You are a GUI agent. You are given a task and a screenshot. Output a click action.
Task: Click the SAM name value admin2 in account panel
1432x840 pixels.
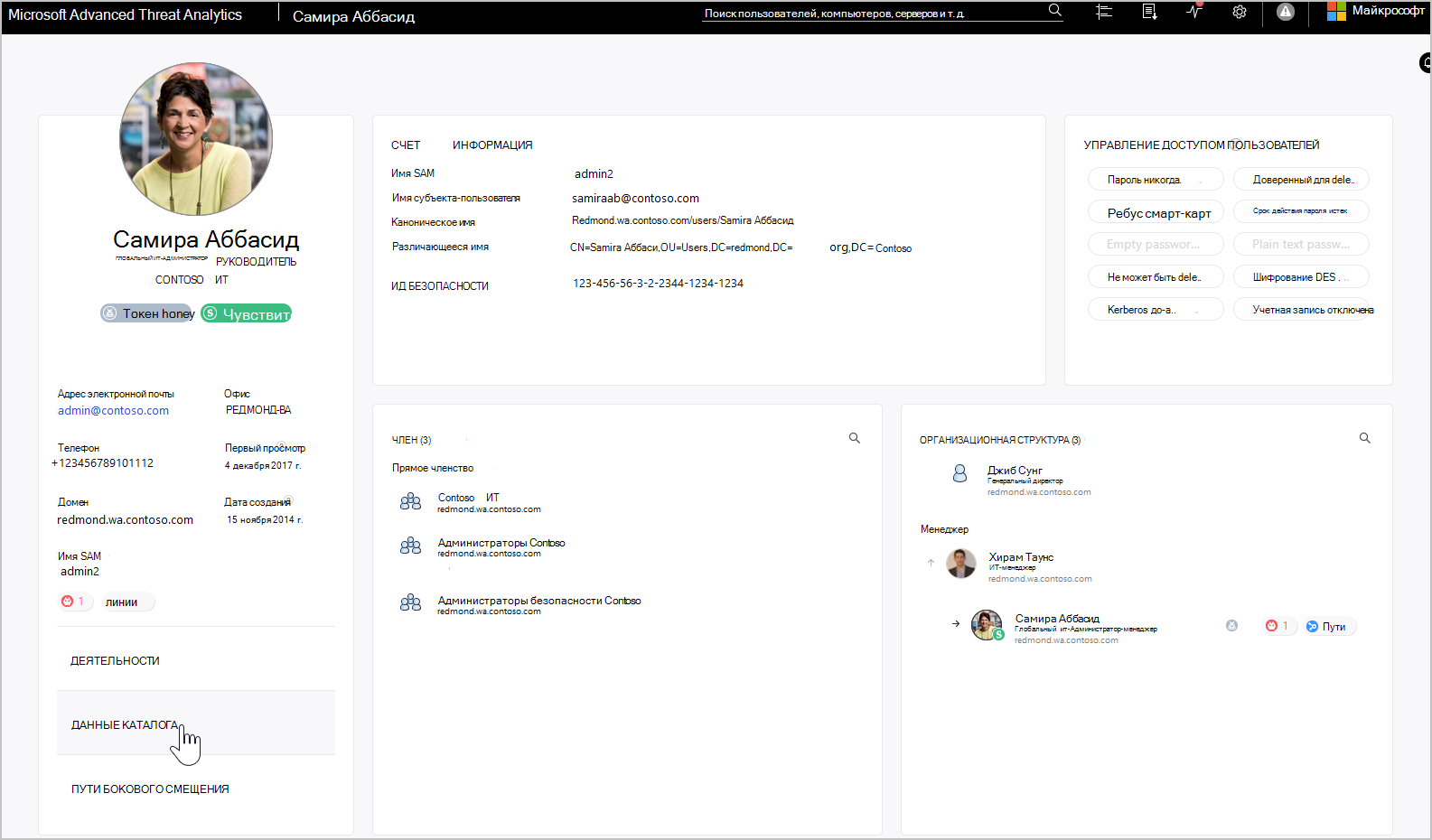pyautogui.click(x=594, y=174)
